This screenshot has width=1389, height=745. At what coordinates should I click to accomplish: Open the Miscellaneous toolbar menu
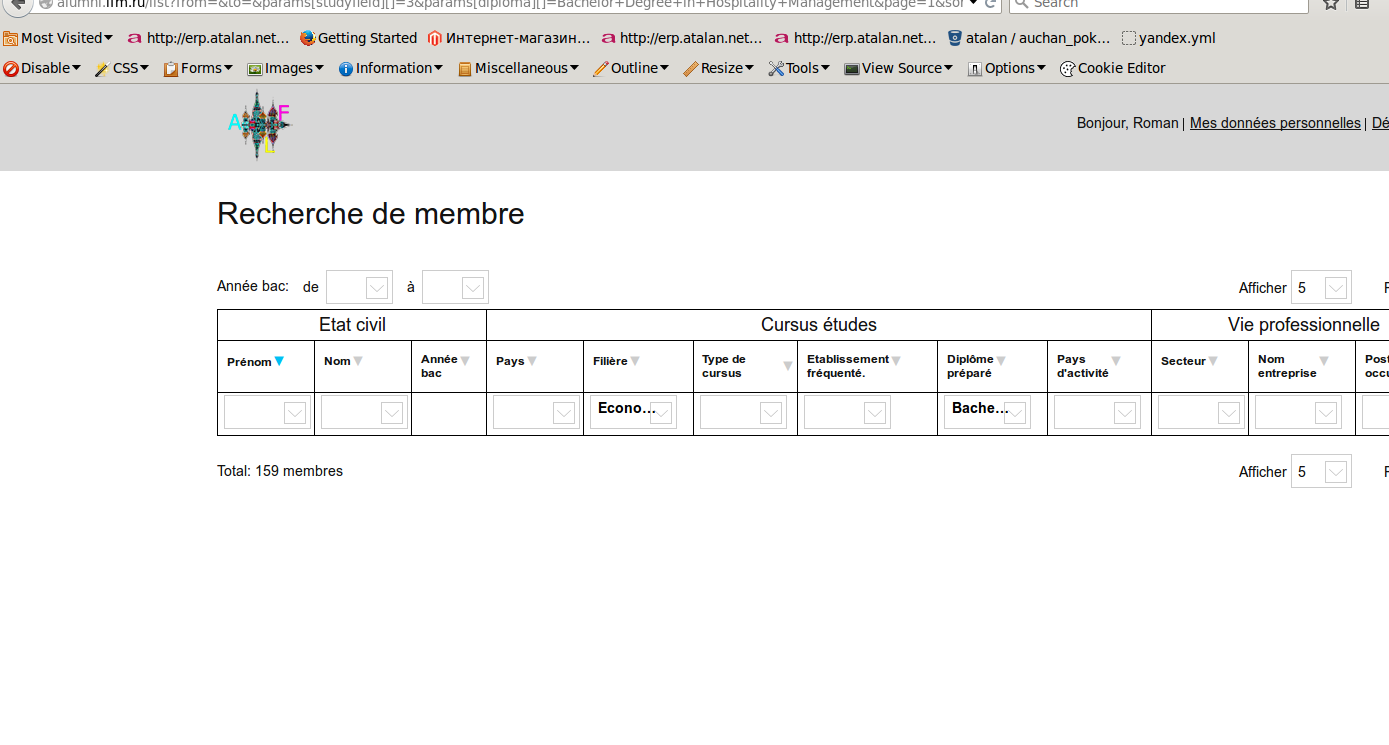(518, 68)
